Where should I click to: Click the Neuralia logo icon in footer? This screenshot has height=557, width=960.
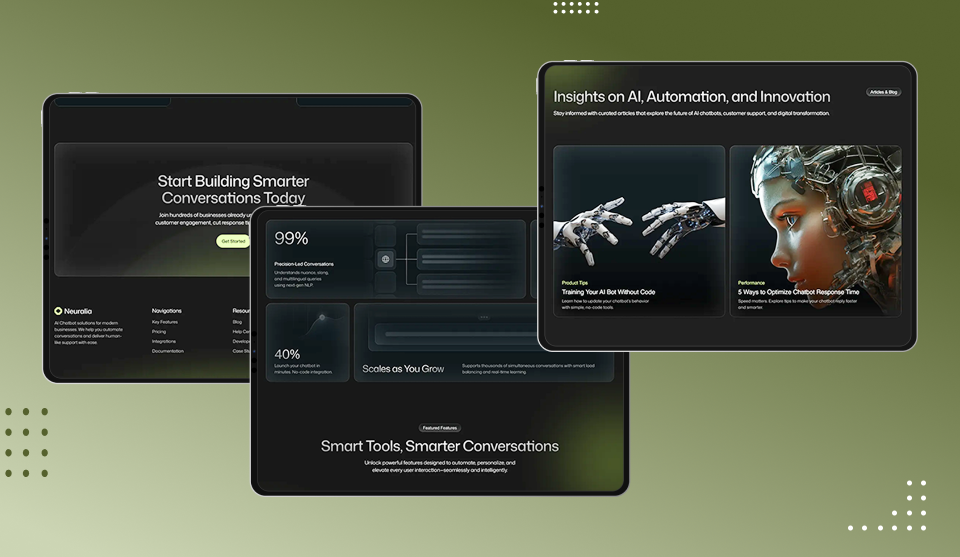58,311
